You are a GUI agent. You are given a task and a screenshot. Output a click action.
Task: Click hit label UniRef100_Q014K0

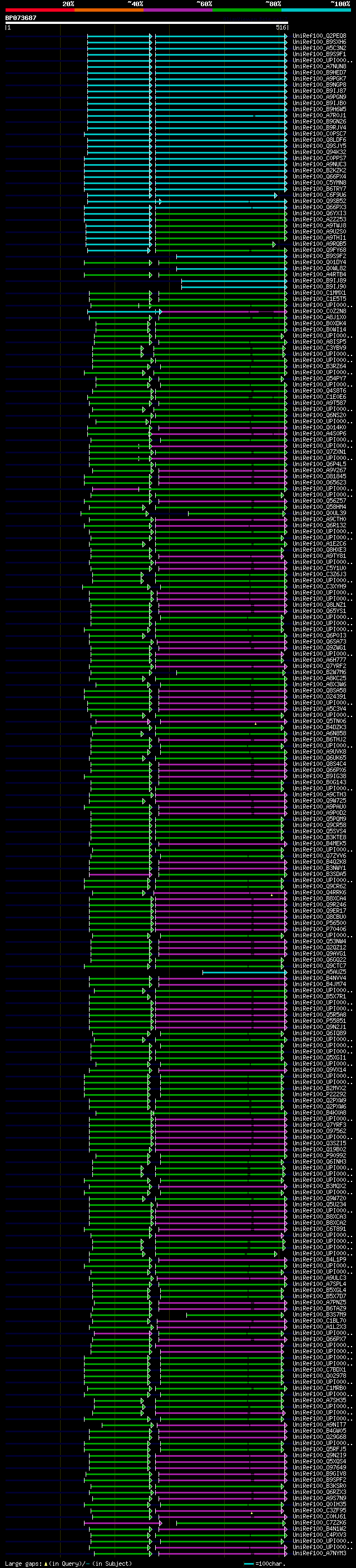click(x=319, y=427)
